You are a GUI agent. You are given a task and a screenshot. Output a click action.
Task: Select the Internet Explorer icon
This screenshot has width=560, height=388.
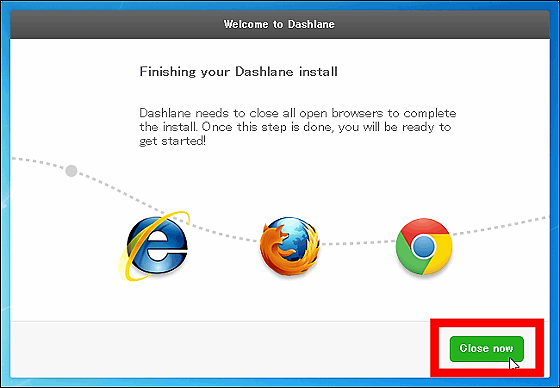[x=154, y=246]
